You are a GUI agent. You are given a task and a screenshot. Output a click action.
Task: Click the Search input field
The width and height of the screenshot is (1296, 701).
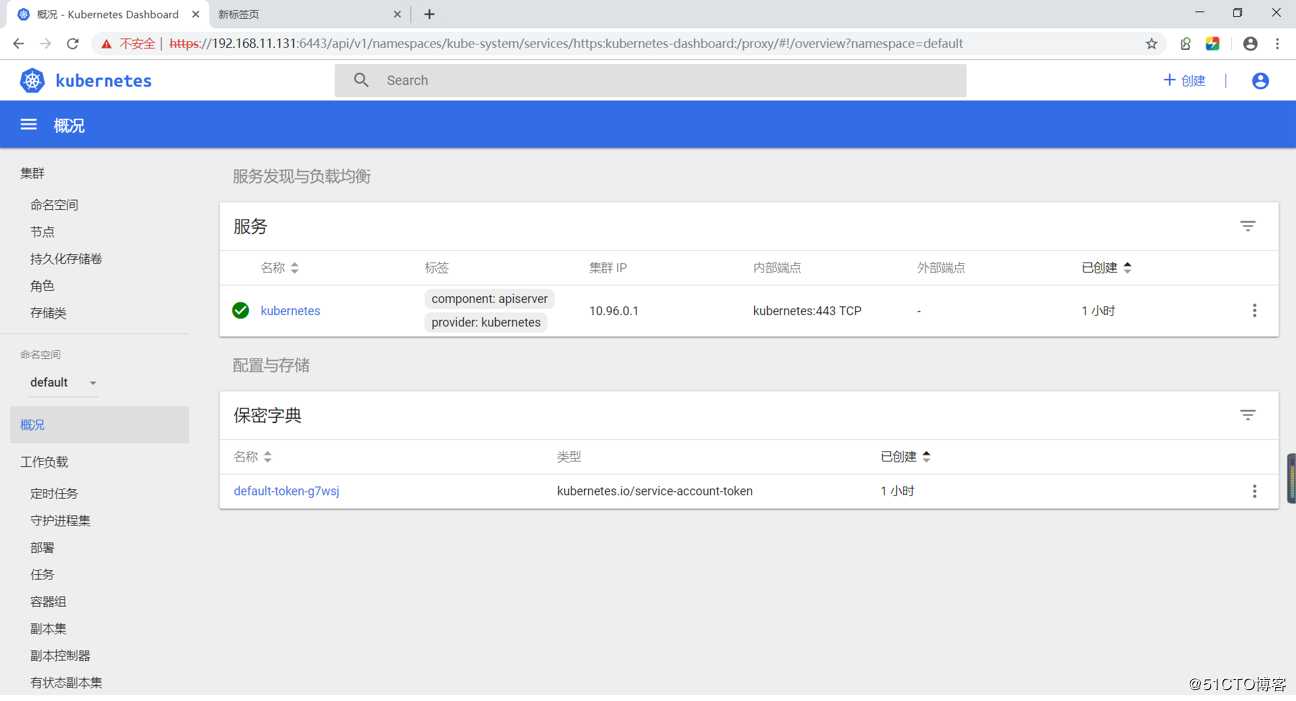[x=650, y=80]
